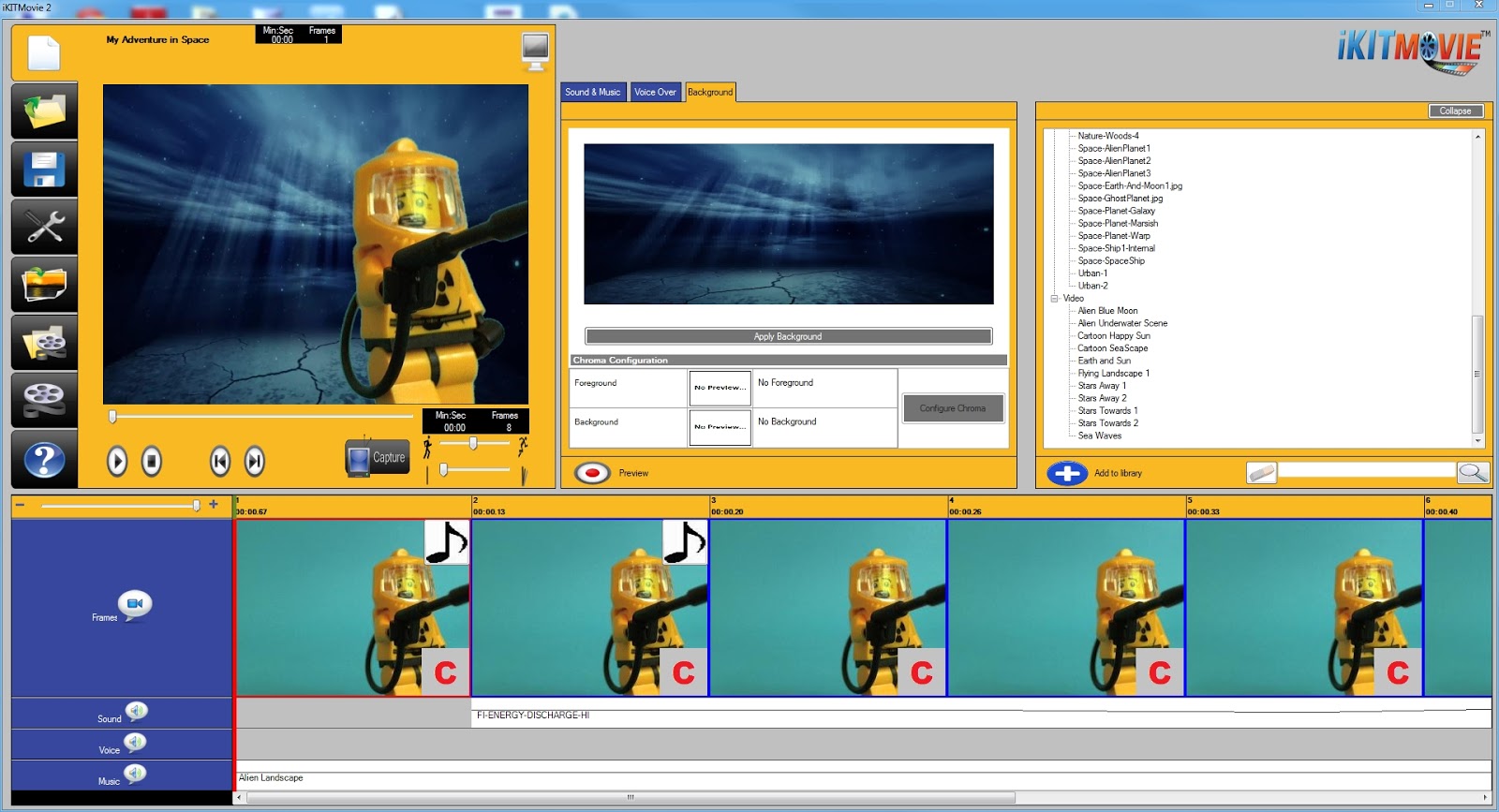This screenshot has width=1499, height=812.
Task: Click the music note icon on frame 1
Action: (447, 542)
